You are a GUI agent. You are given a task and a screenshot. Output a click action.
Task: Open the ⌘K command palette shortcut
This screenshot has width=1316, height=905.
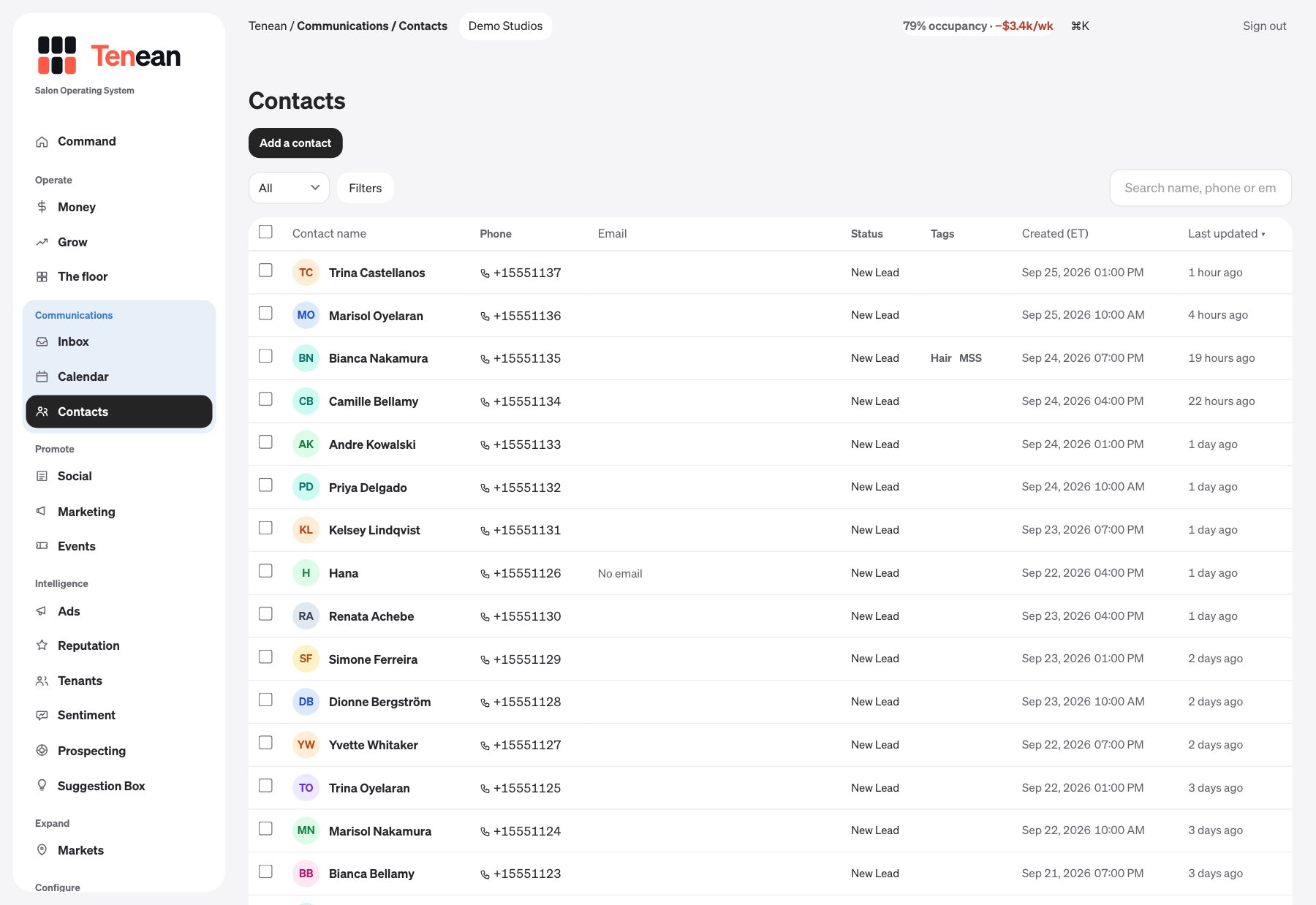[x=1080, y=26]
